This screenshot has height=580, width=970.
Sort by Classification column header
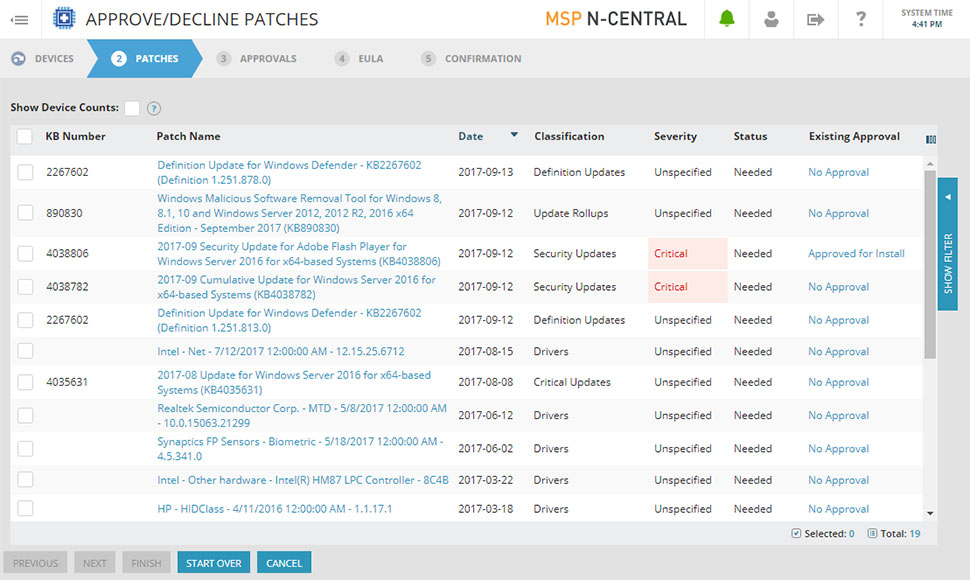(569, 137)
